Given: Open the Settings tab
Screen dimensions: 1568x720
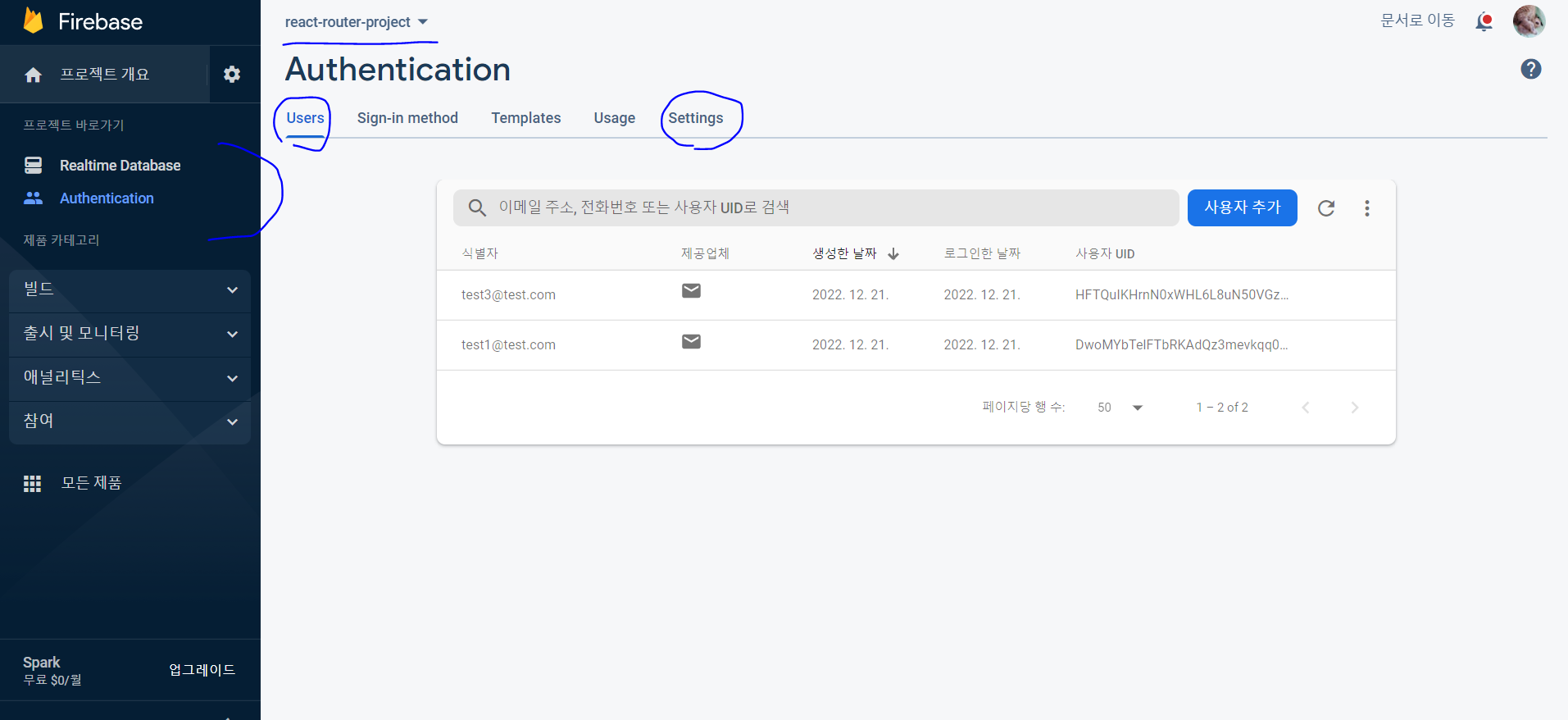Looking at the screenshot, I should pos(696,118).
